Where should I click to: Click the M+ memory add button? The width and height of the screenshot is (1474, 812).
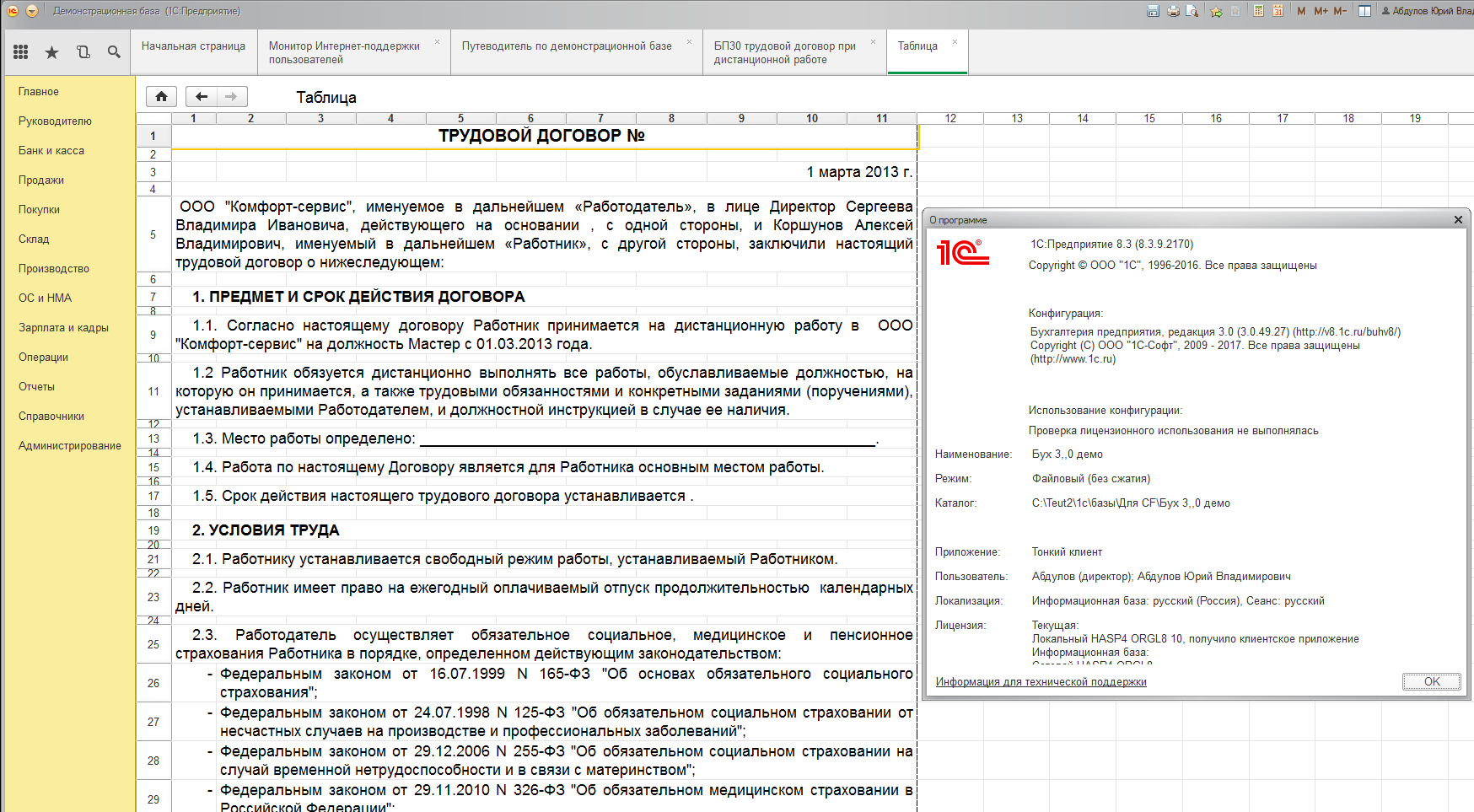pyautogui.click(x=1321, y=11)
